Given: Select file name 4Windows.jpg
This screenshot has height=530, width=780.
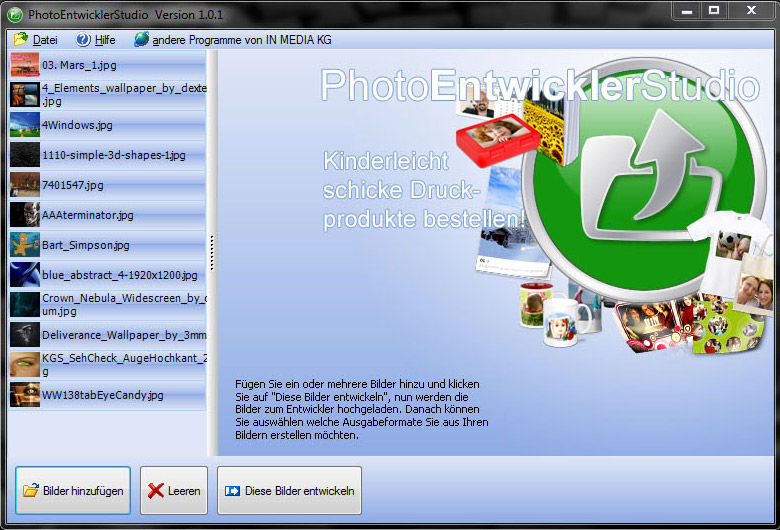Looking at the screenshot, I should click(77, 125).
